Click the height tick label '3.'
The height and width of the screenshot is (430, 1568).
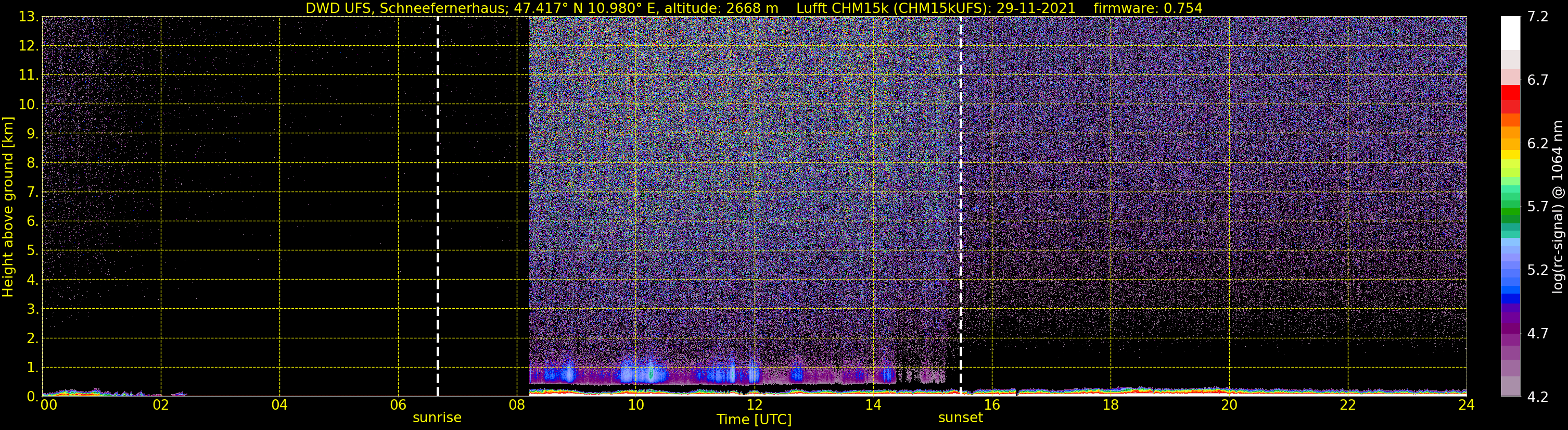(x=32, y=309)
